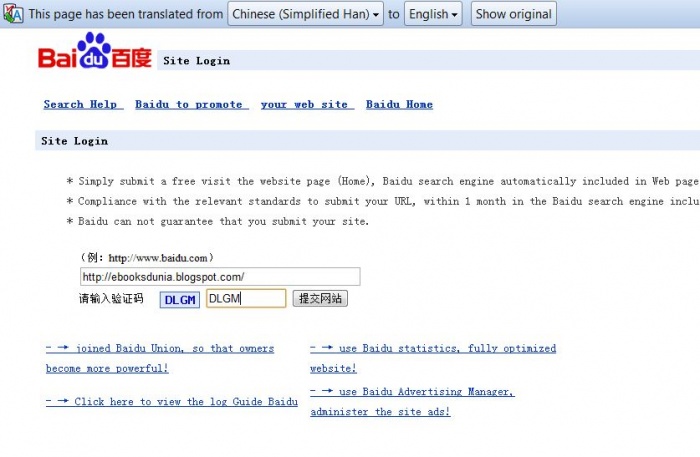Click the Google Translate icon in the bar
This screenshot has width=700, height=457.
point(13,14)
